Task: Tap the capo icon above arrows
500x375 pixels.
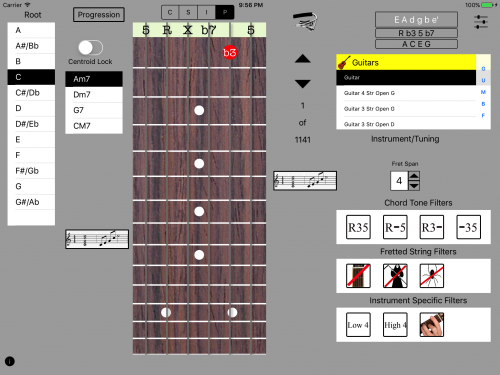Action: click(305, 21)
